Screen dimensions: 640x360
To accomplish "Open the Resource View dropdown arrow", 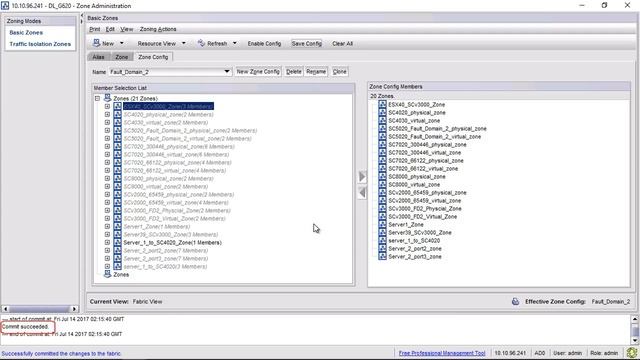I will (x=184, y=43).
